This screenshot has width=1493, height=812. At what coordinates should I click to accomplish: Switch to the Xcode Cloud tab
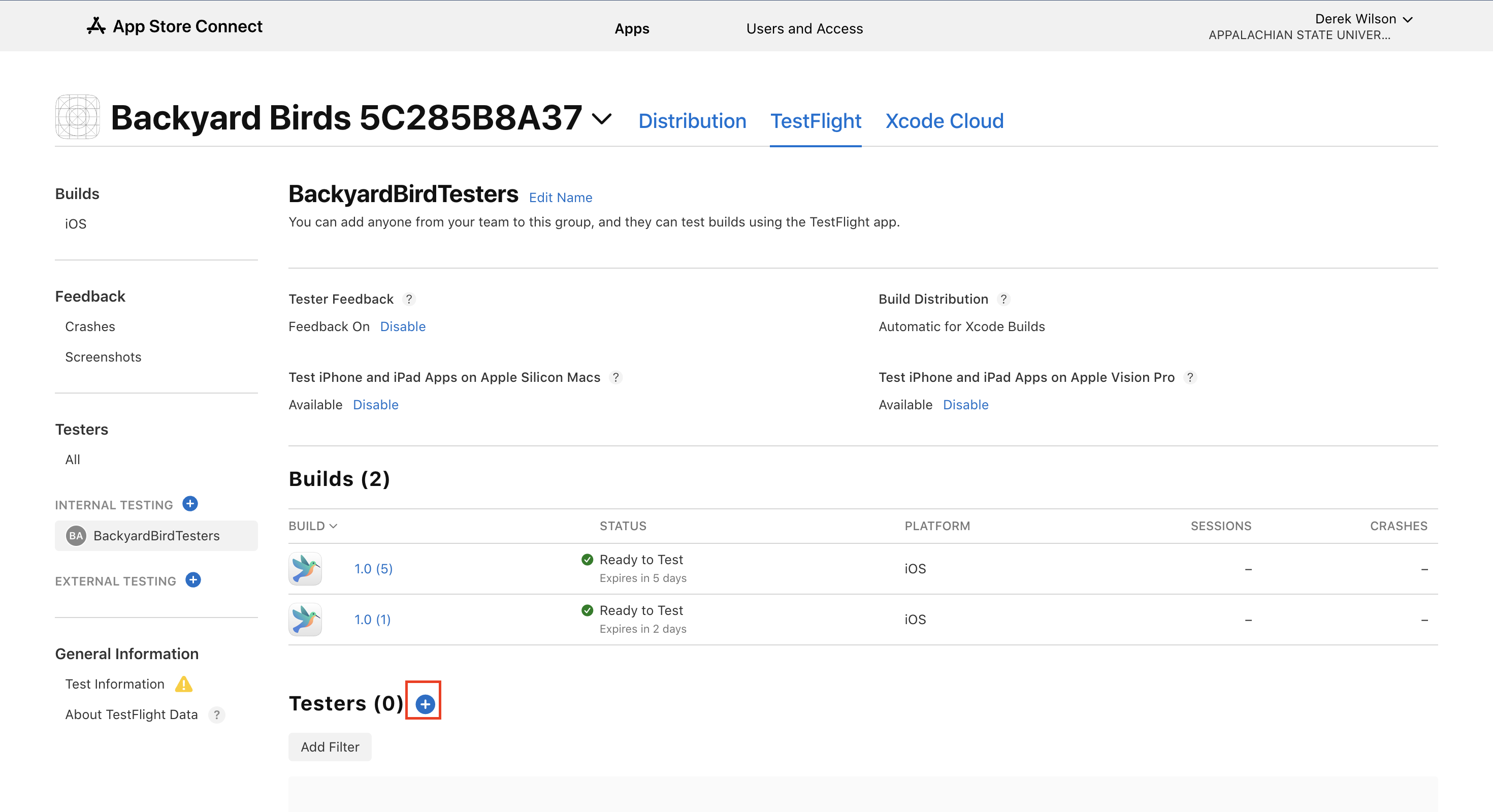pyautogui.click(x=944, y=120)
